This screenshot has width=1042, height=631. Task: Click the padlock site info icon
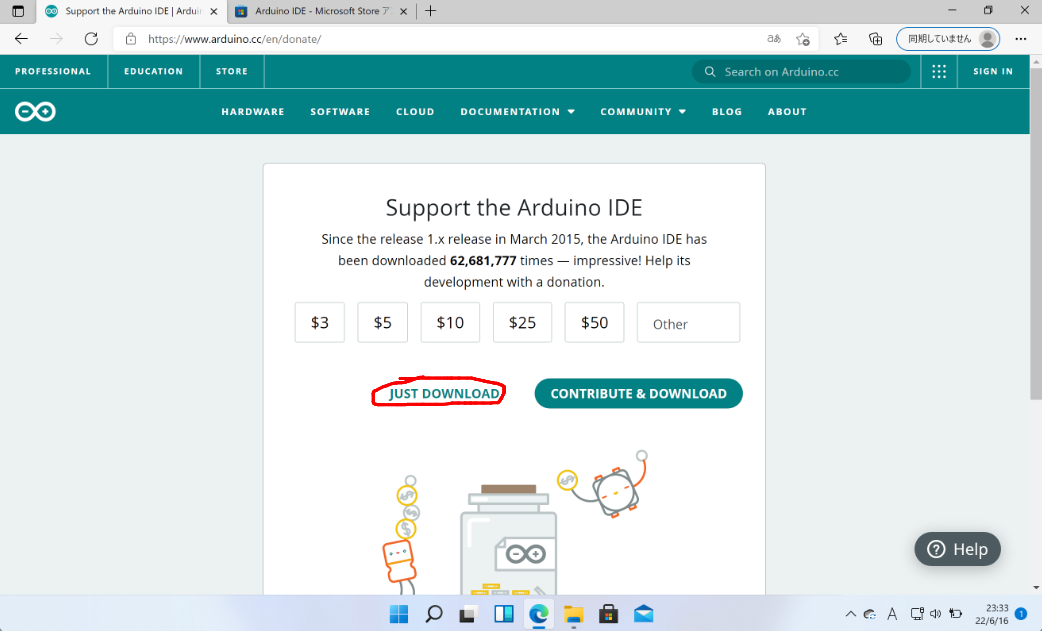(x=131, y=39)
